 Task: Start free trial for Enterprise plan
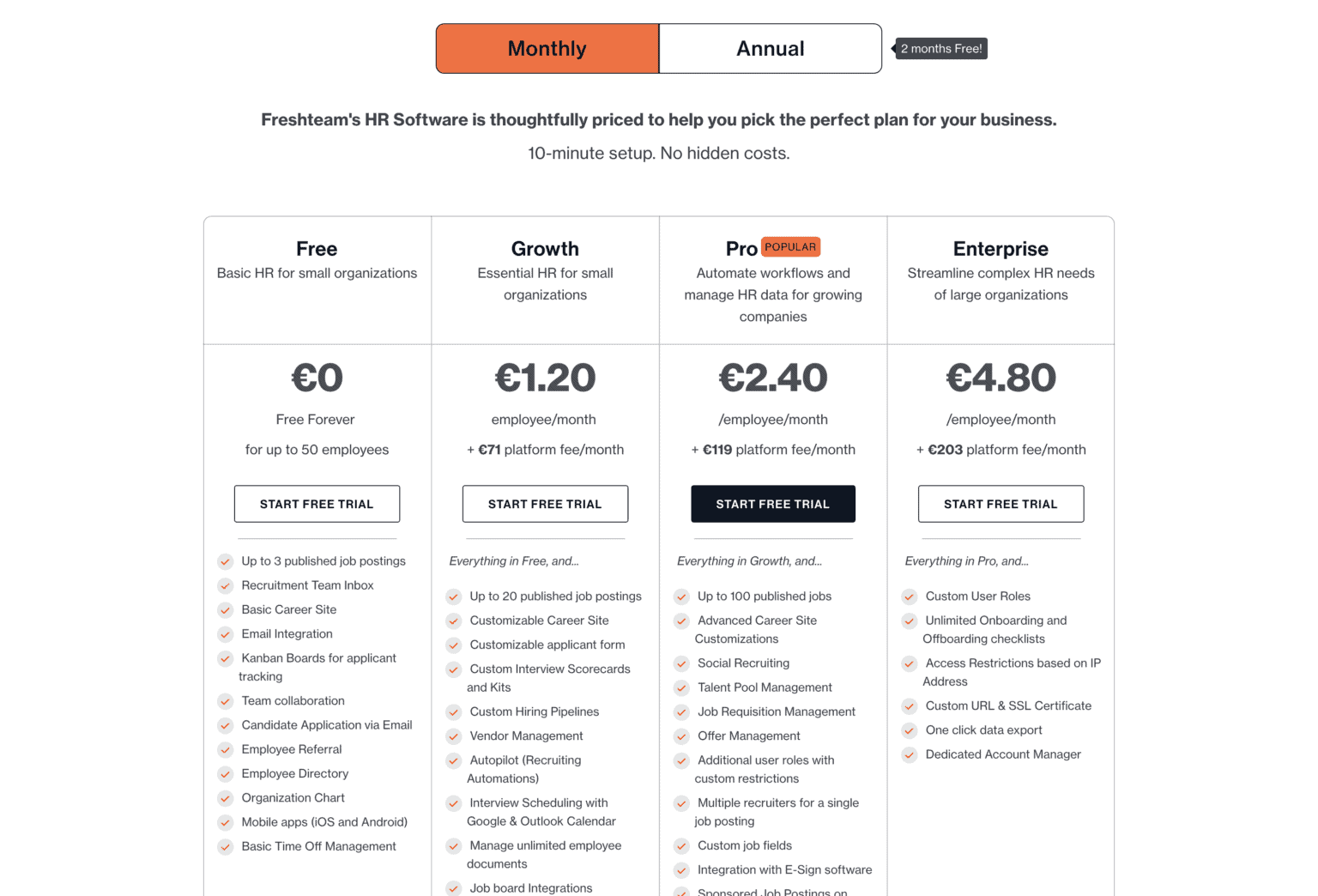[x=1001, y=504]
